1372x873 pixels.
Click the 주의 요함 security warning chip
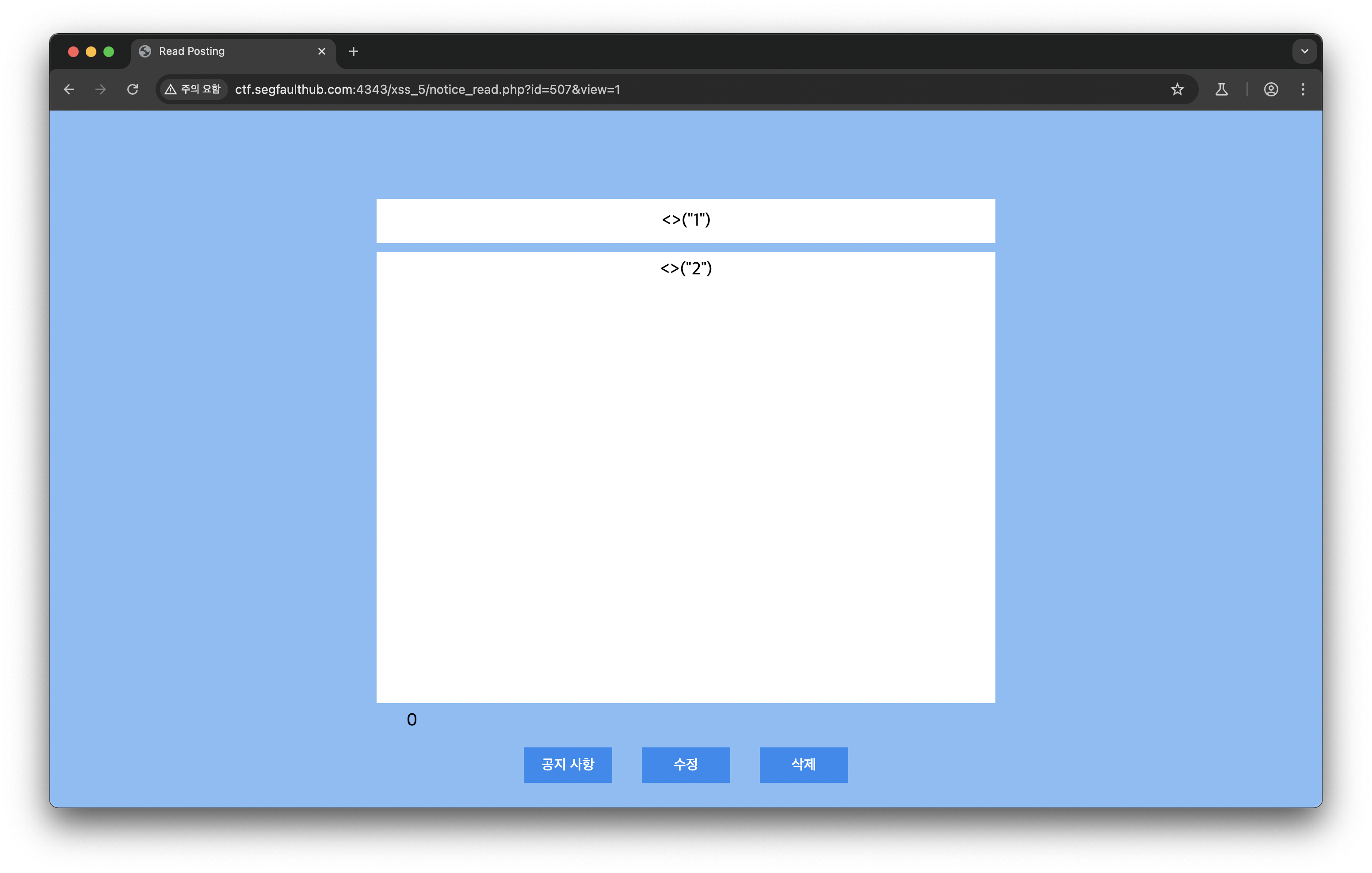click(x=193, y=89)
